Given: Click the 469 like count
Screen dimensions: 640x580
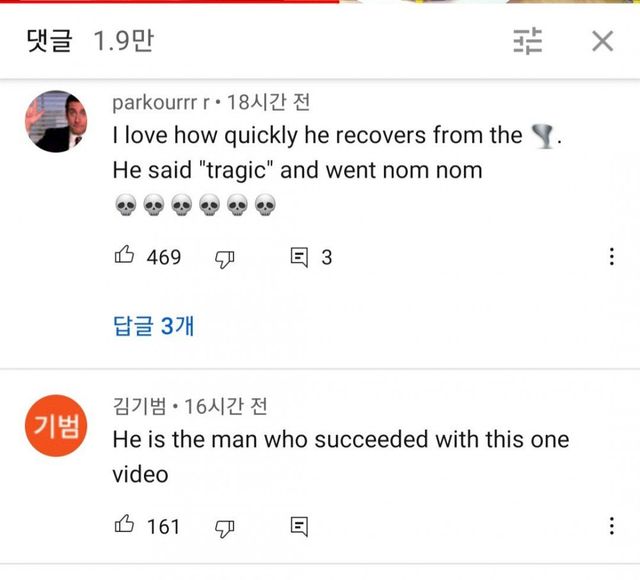Looking at the screenshot, I should [164, 257].
